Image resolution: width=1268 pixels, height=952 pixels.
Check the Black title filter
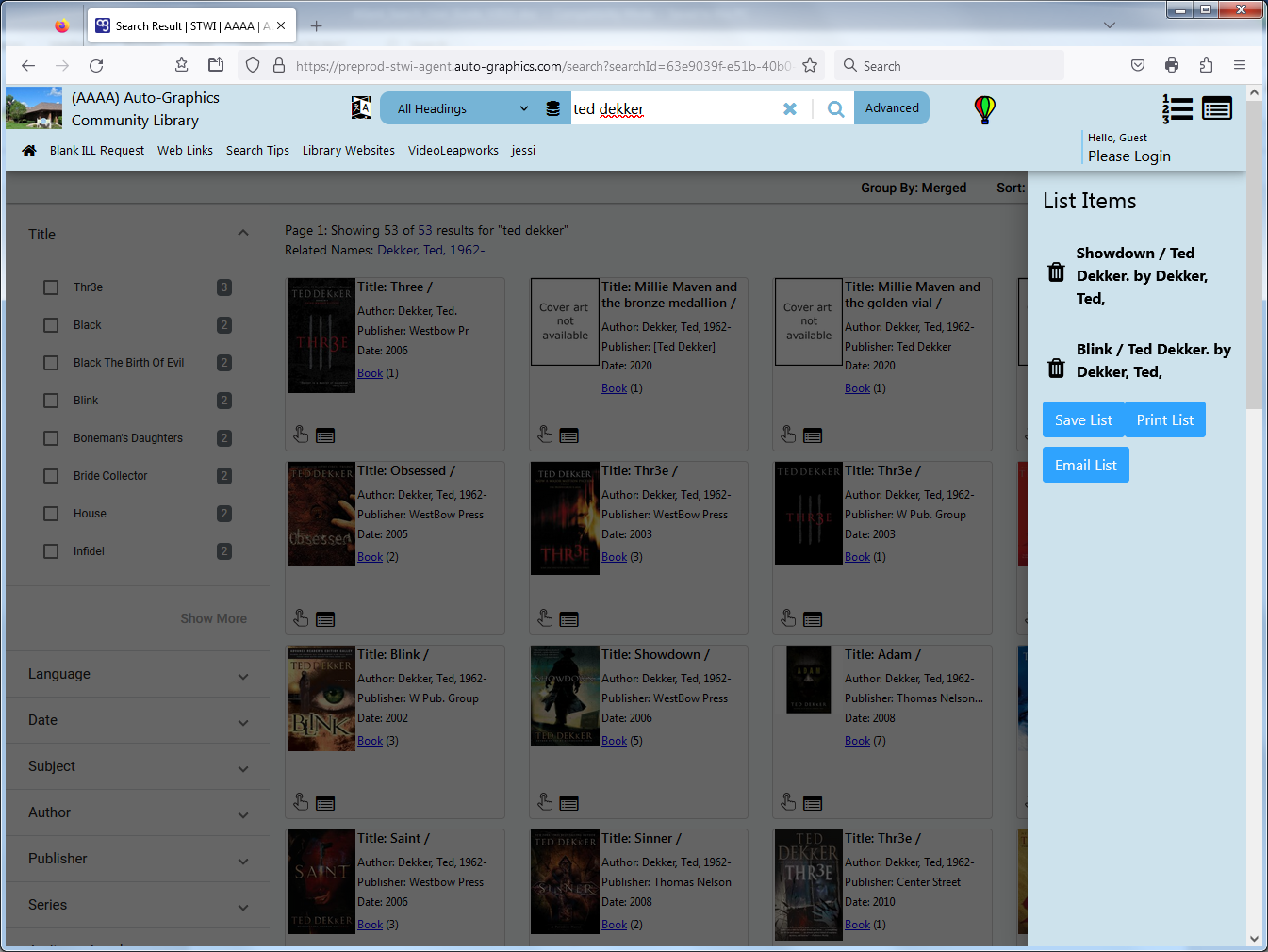tap(51, 325)
